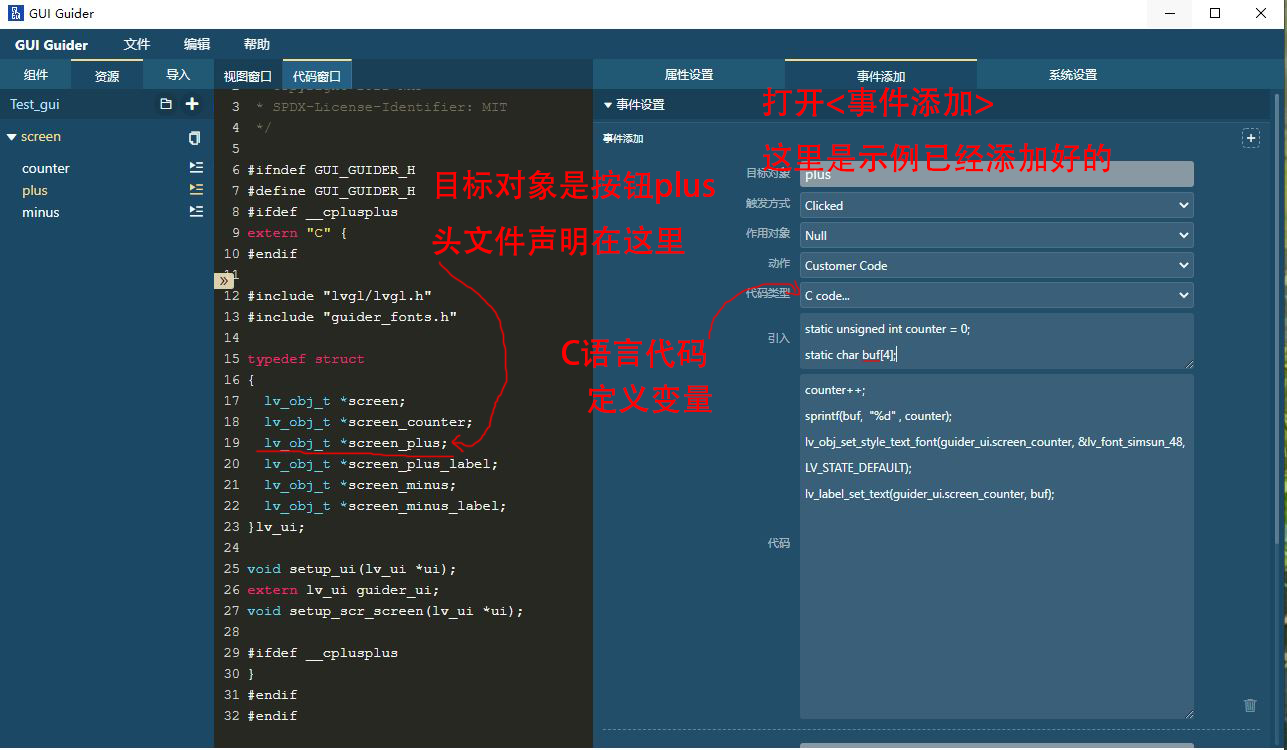Image resolution: width=1287 pixels, height=750 pixels.
Task: Click the GUI Guider menu label
Action: pyautogui.click(x=52, y=45)
